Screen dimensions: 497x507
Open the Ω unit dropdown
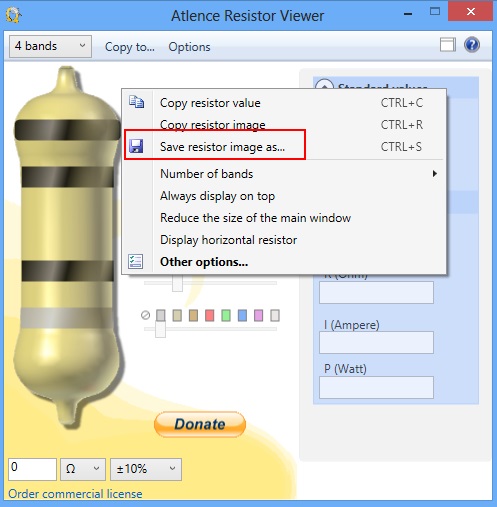click(x=83, y=469)
